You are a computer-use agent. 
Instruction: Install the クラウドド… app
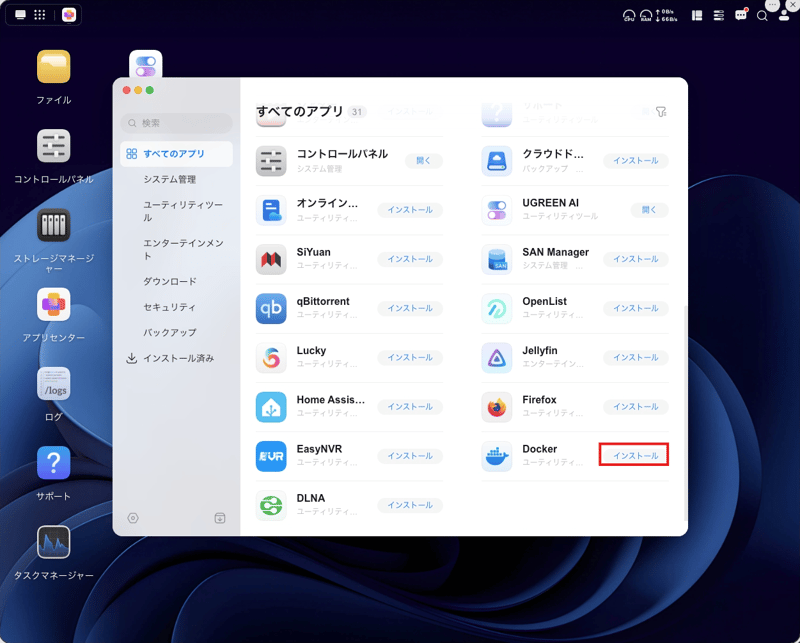(x=635, y=161)
